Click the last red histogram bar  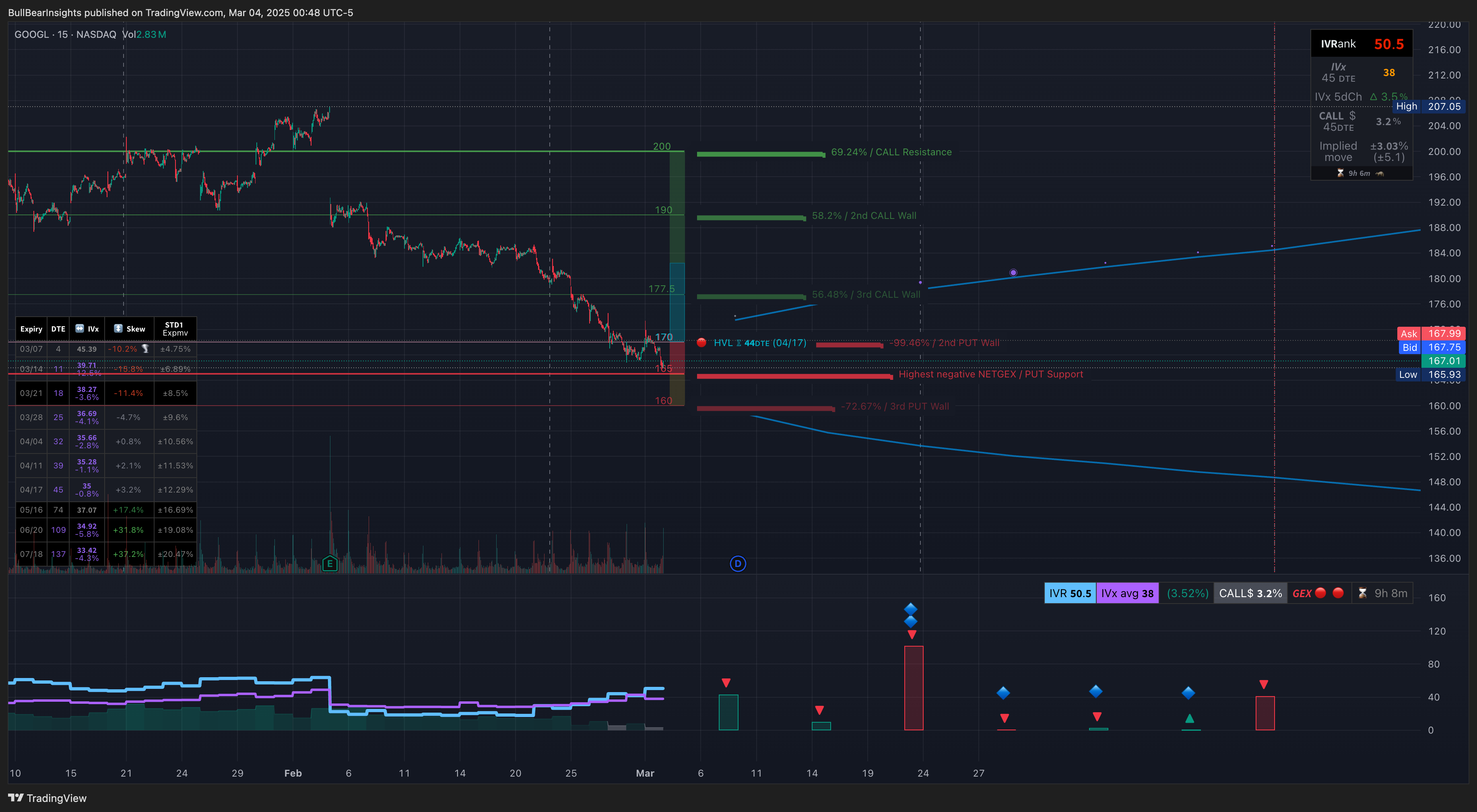1265,713
